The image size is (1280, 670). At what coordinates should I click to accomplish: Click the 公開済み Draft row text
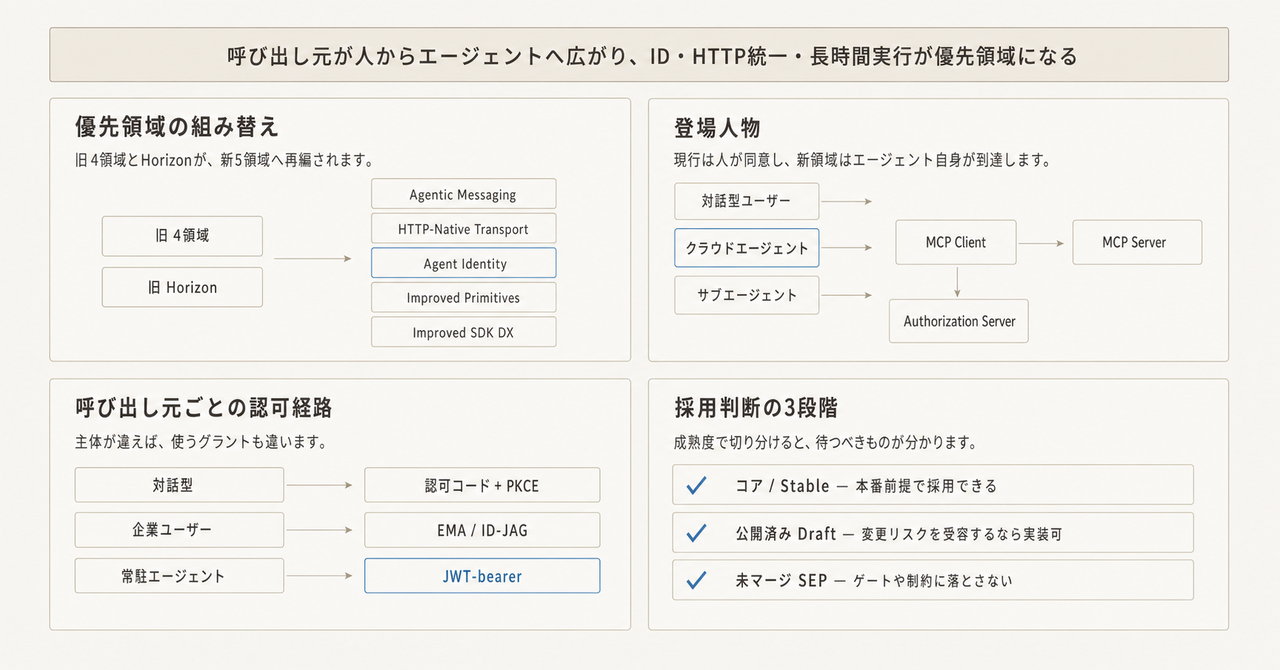(x=898, y=534)
